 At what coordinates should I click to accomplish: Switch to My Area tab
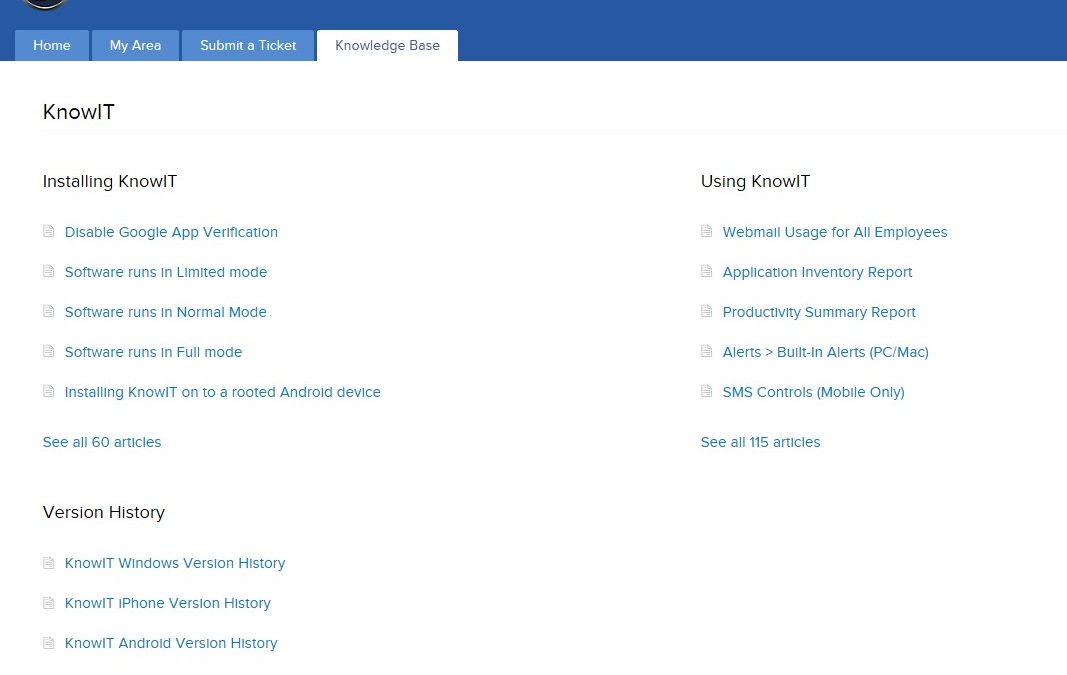[135, 46]
